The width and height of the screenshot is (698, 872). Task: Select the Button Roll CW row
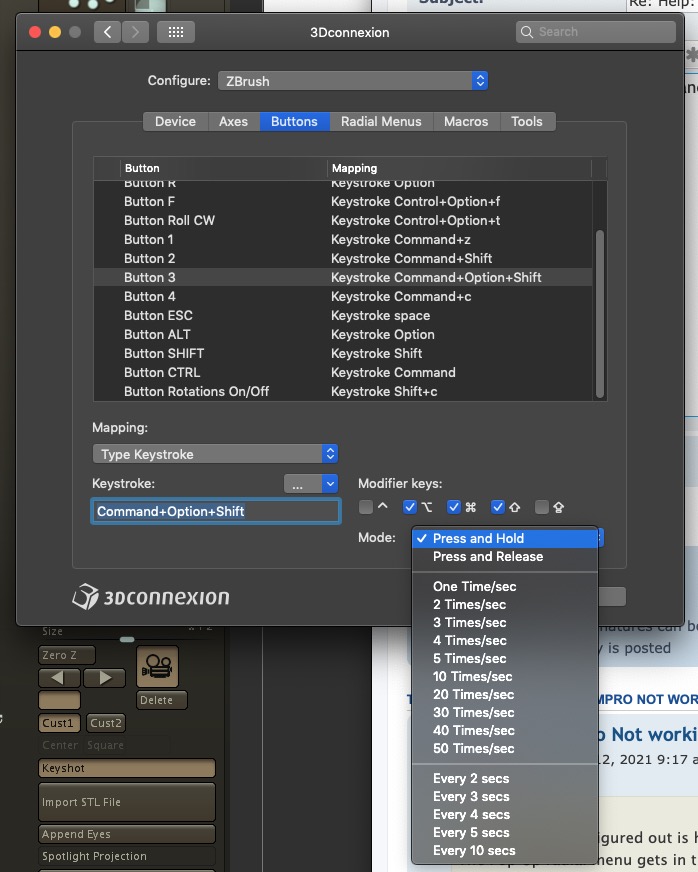(x=343, y=220)
